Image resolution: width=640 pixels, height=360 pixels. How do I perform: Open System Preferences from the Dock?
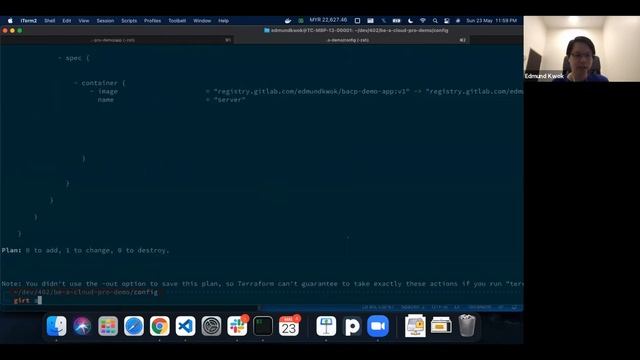click(211, 326)
